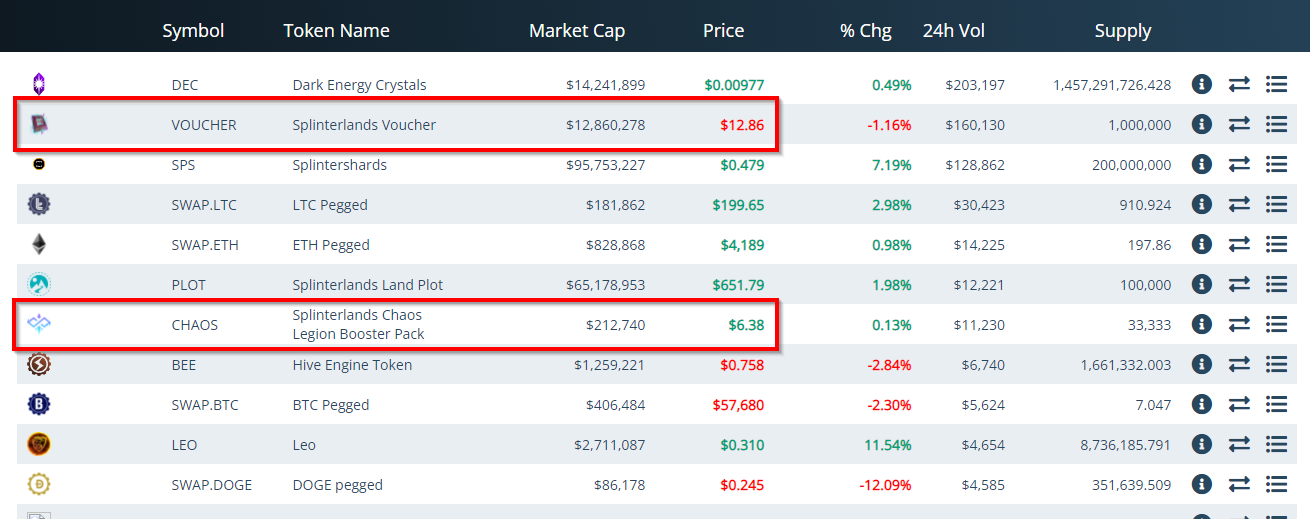The width and height of the screenshot is (1310, 519).
Task: Open info icon for DEC token
Action: click(x=1202, y=84)
